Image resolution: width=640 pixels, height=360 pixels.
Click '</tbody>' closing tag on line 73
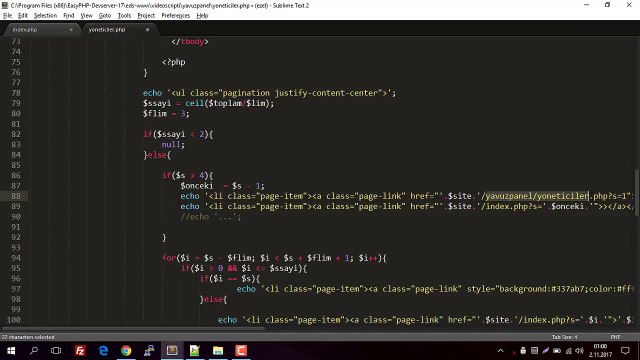[x=190, y=41]
